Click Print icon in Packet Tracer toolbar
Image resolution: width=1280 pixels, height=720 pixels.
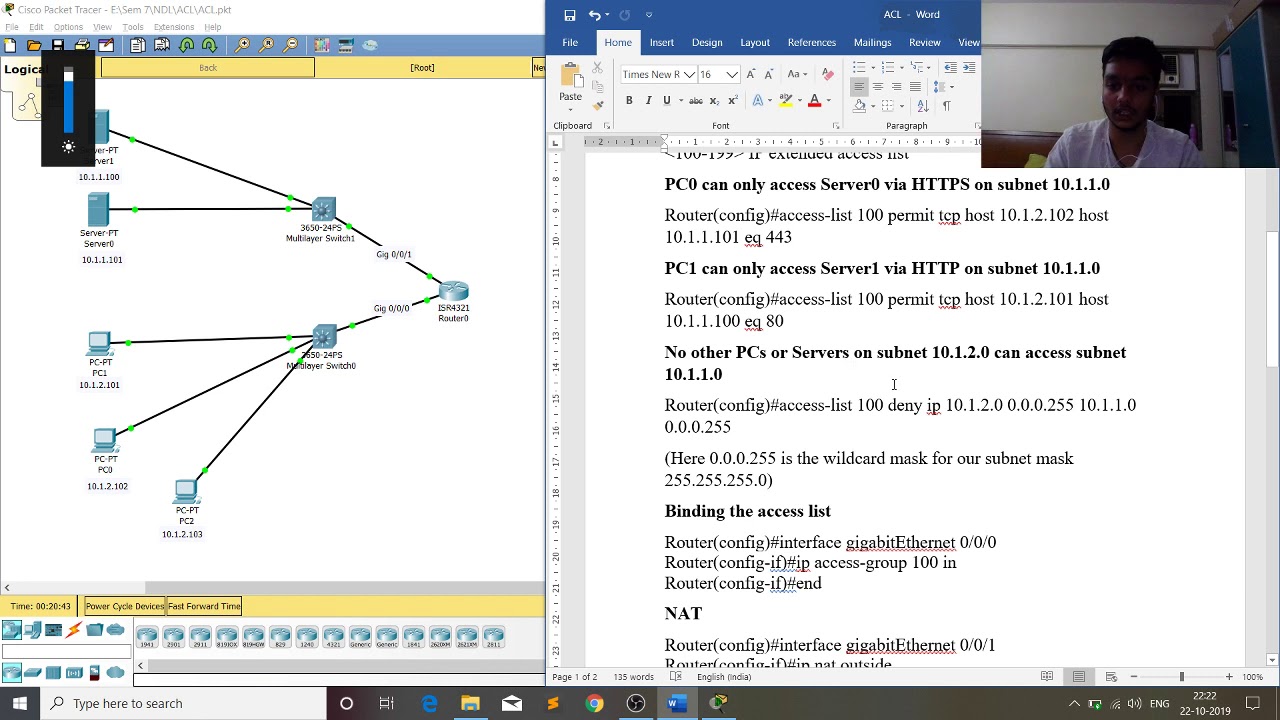click(x=82, y=45)
